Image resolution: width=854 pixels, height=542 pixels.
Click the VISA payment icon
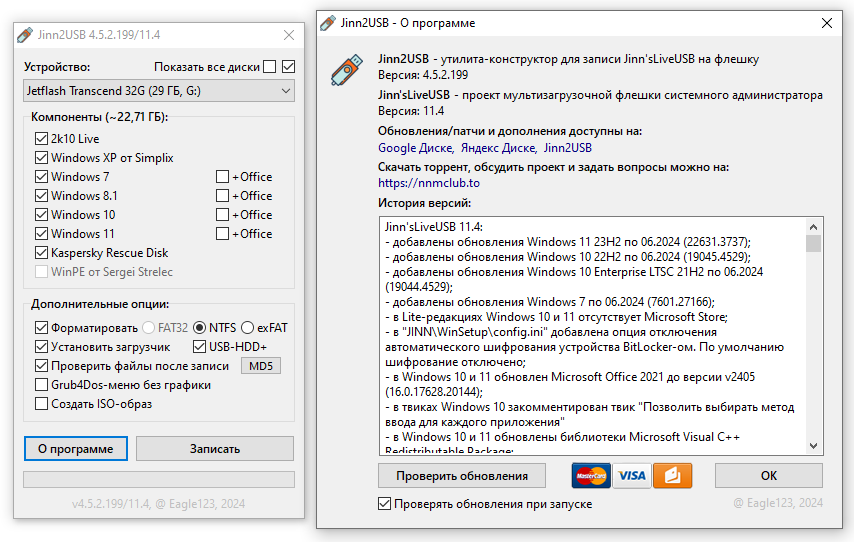pyautogui.click(x=632, y=476)
